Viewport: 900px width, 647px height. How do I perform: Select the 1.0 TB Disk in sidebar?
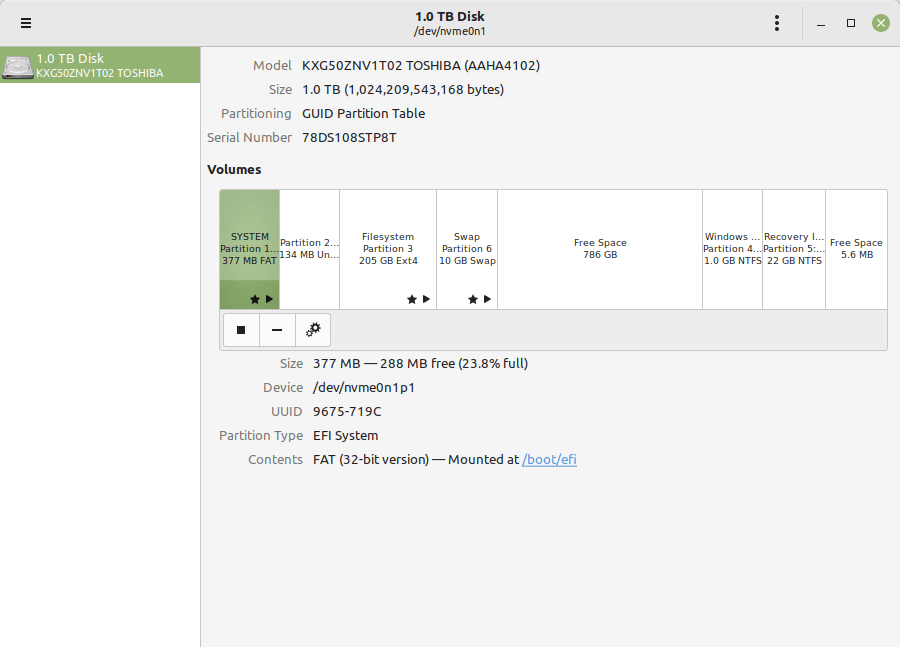[100, 65]
